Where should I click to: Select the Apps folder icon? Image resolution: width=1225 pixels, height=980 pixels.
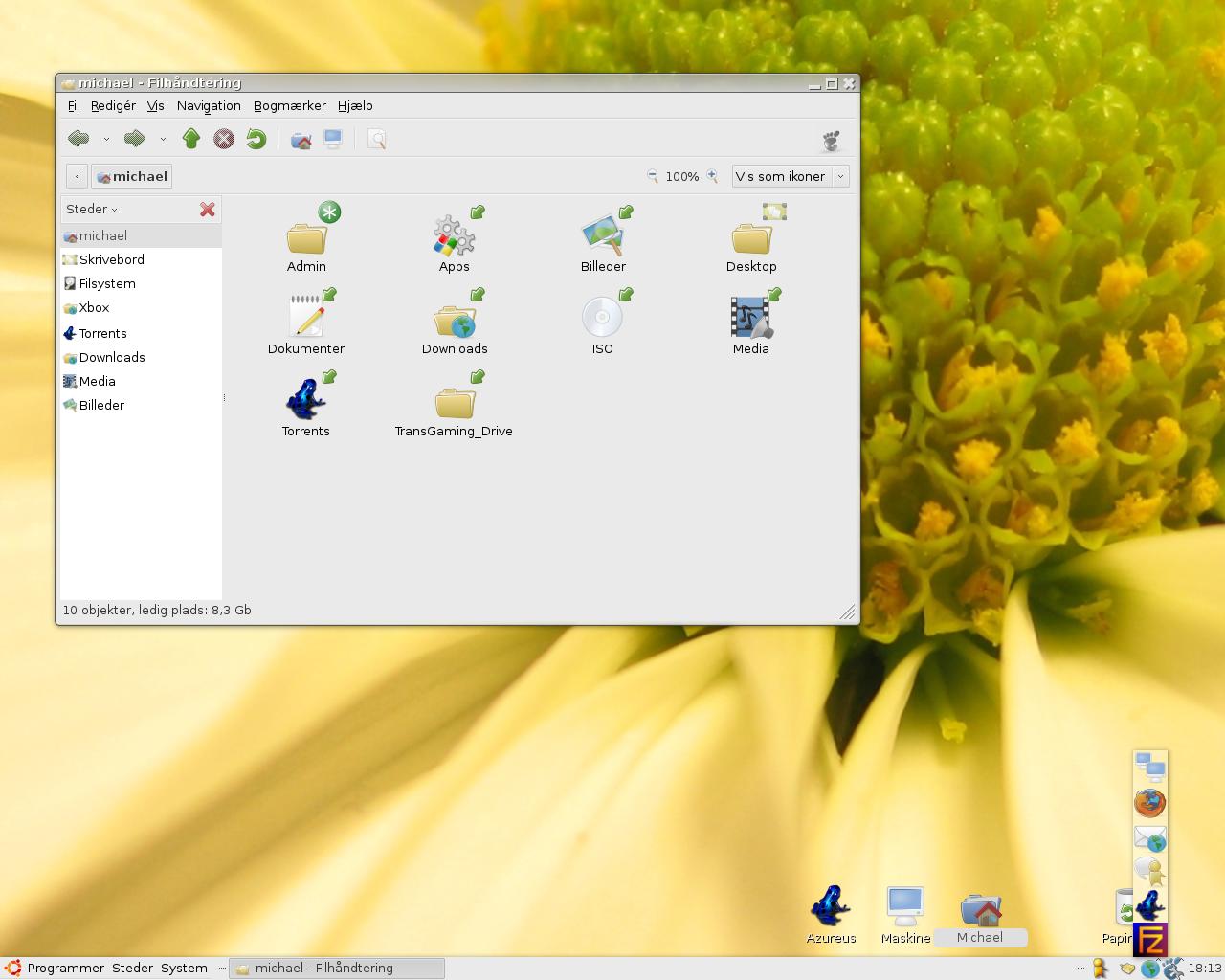(454, 236)
